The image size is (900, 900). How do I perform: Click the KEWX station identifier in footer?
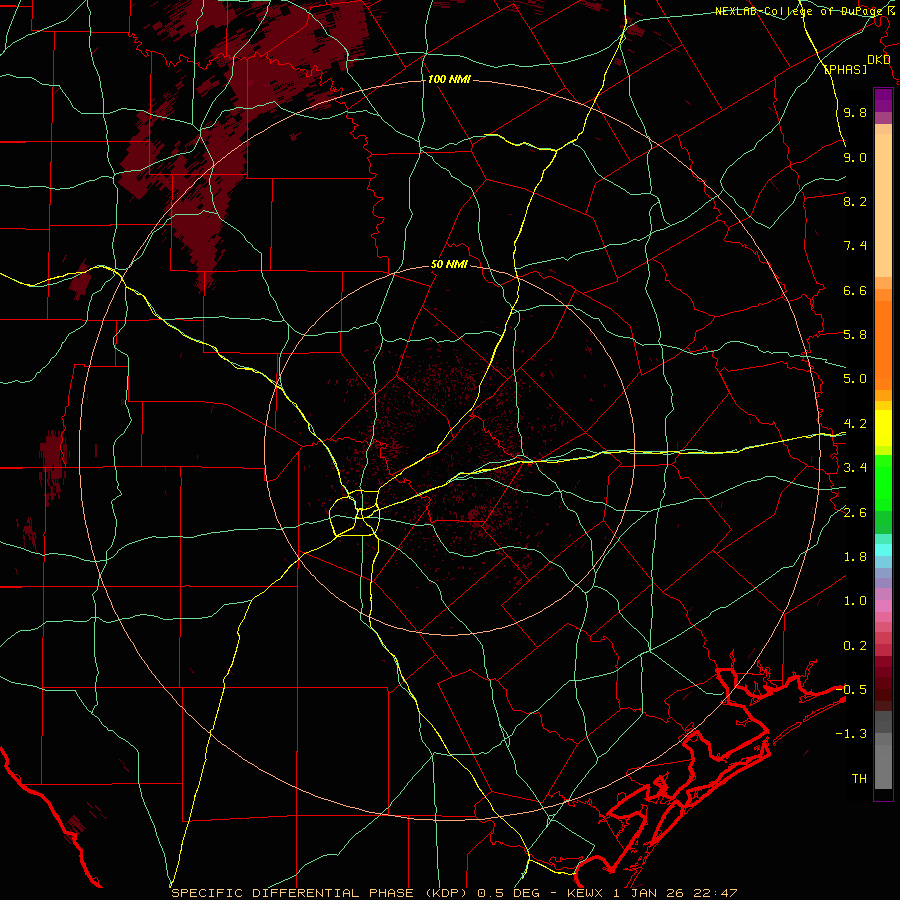tap(586, 893)
